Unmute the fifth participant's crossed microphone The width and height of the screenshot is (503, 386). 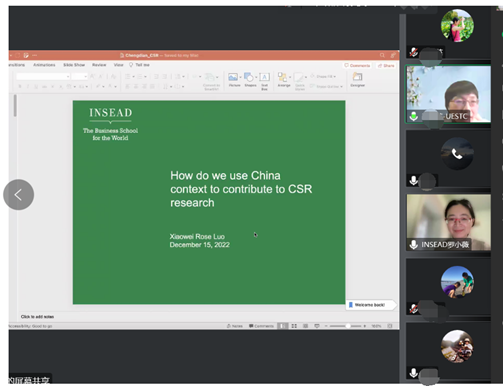click(x=414, y=308)
